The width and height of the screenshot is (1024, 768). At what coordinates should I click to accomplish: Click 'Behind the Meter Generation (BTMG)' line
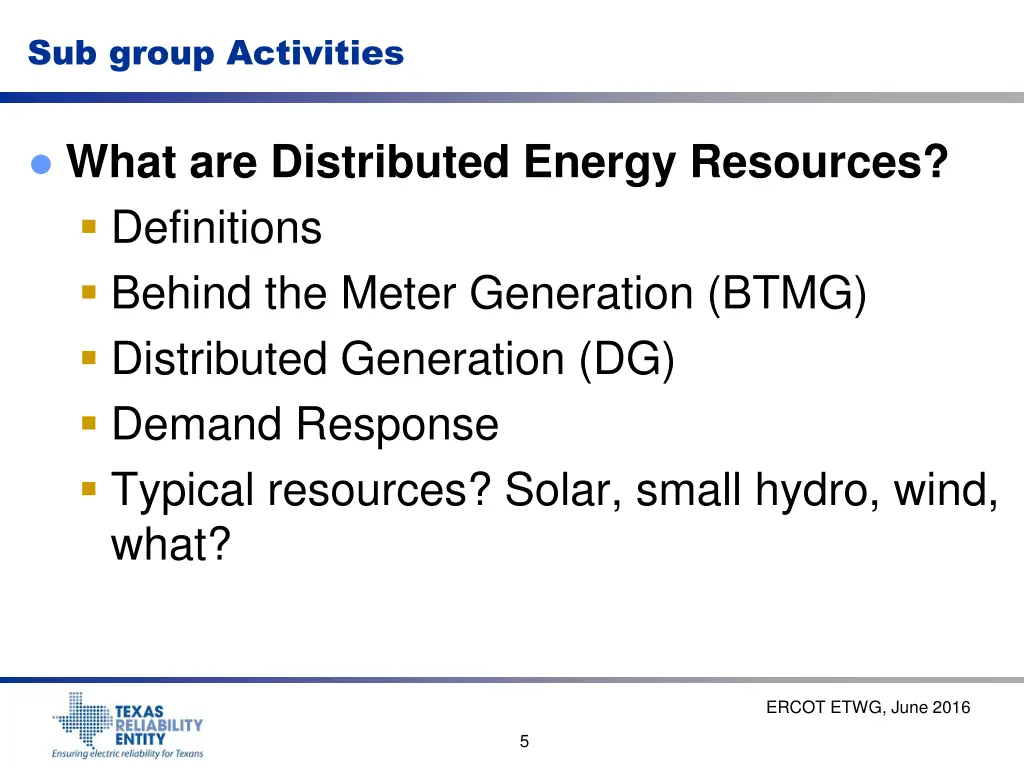point(489,293)
